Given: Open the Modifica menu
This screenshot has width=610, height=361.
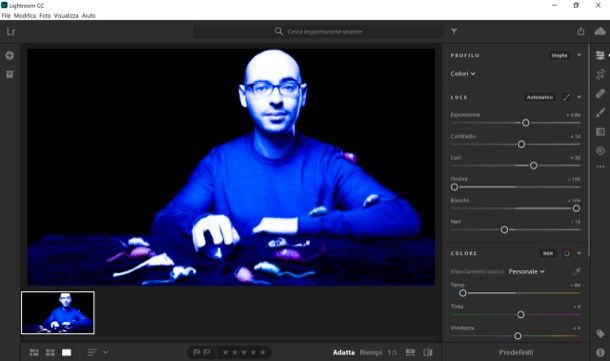Looking at the screenshot, I should pos(25,16).
